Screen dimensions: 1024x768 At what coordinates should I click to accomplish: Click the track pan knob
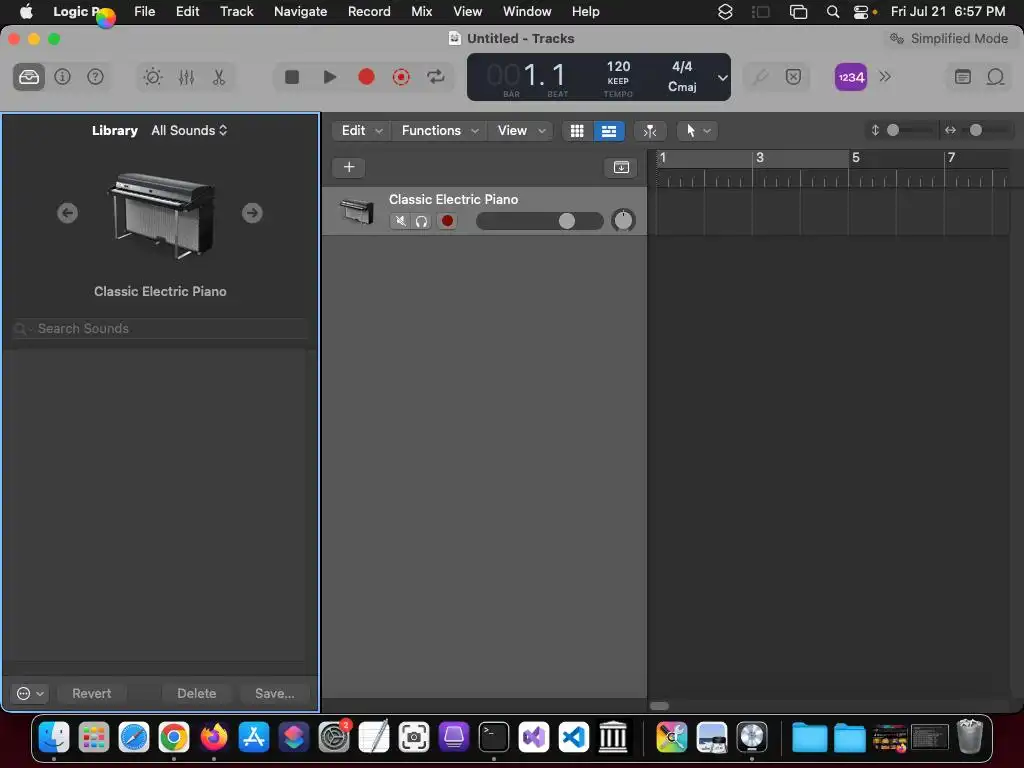tap(623, 221)
